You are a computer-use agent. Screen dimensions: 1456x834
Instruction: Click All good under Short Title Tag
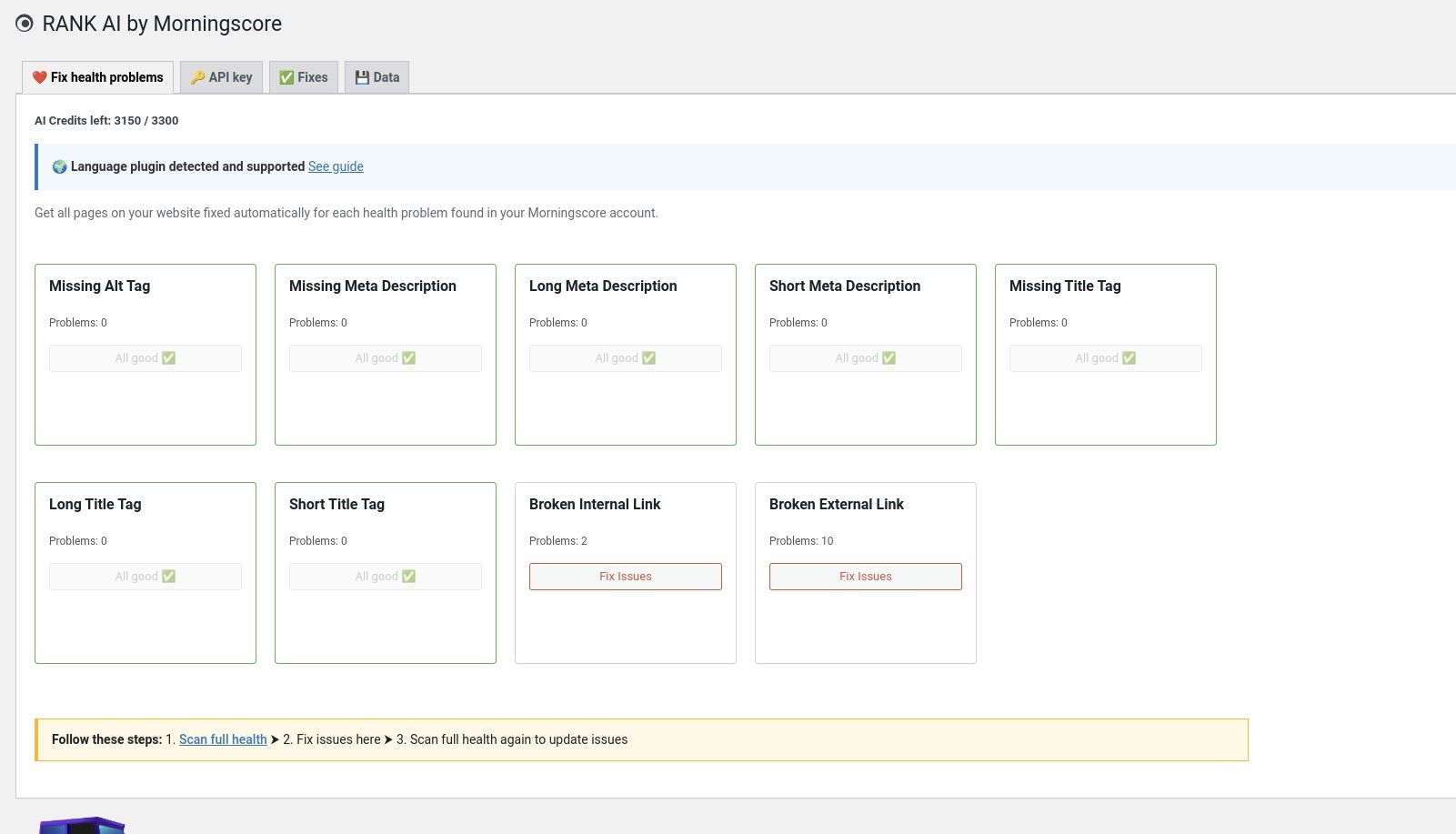[x=385, y=577]
